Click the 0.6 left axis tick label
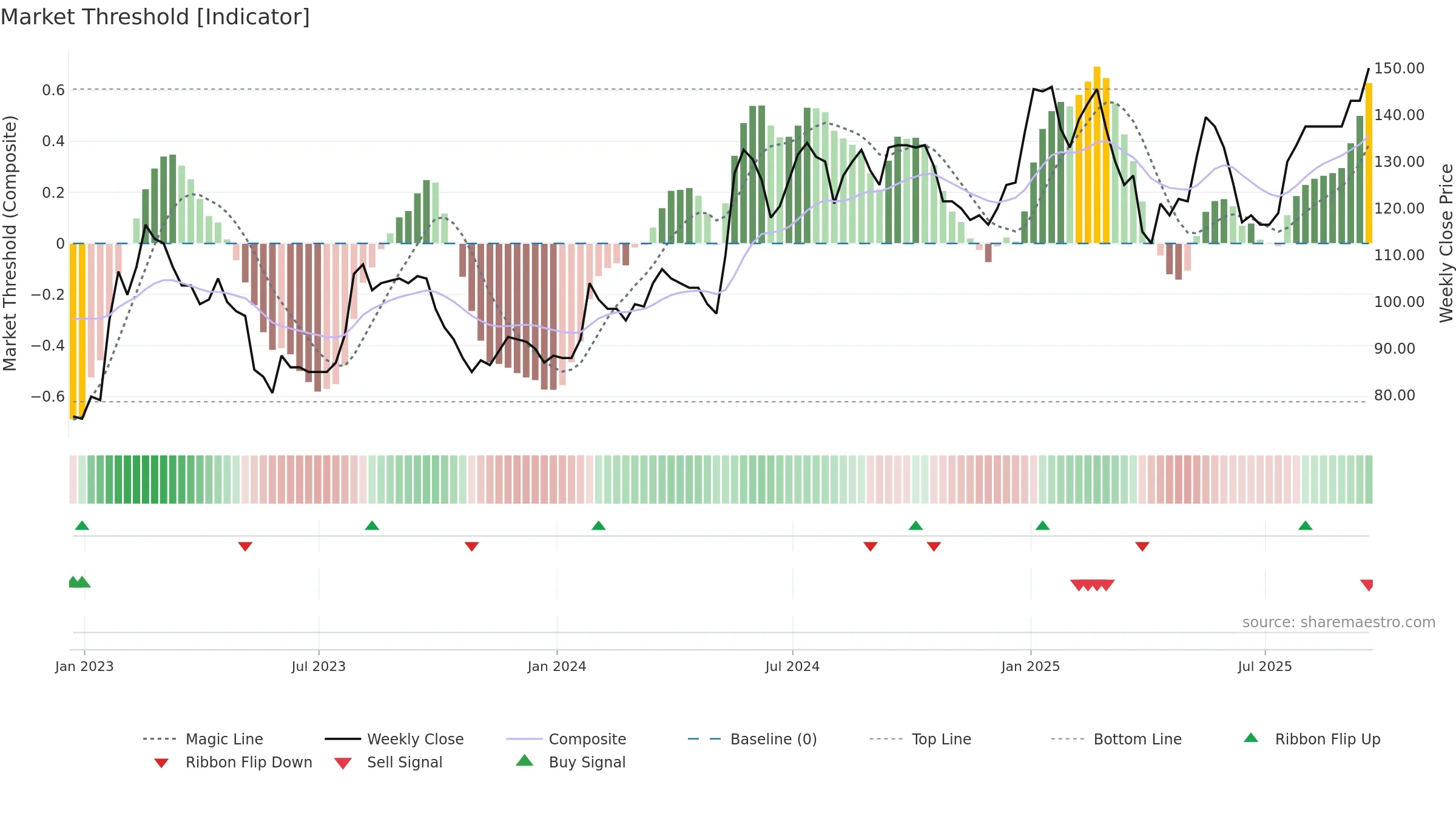Screen dimensions: 1456x819 pyautogui.click(x=53, y=90)
